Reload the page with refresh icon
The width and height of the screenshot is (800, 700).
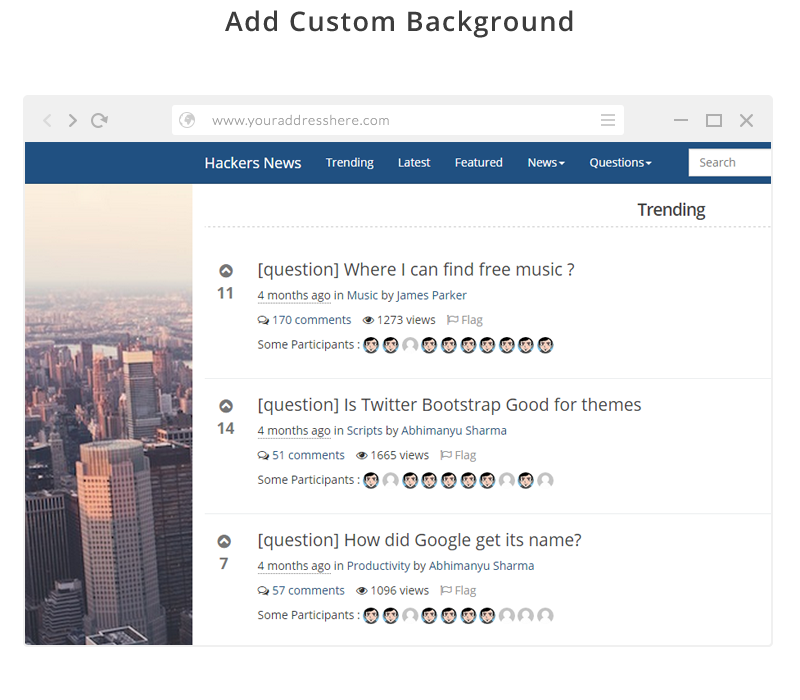pos(99,120)
